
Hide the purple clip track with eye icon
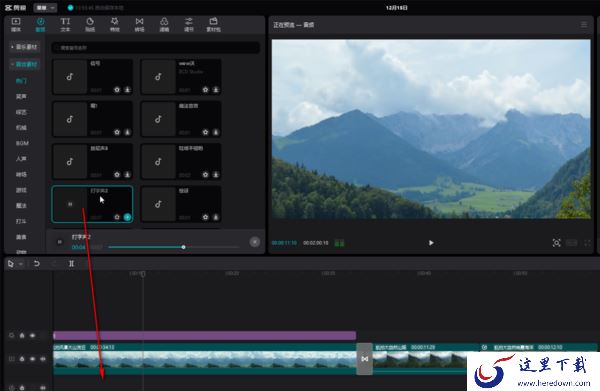point(33,336)
